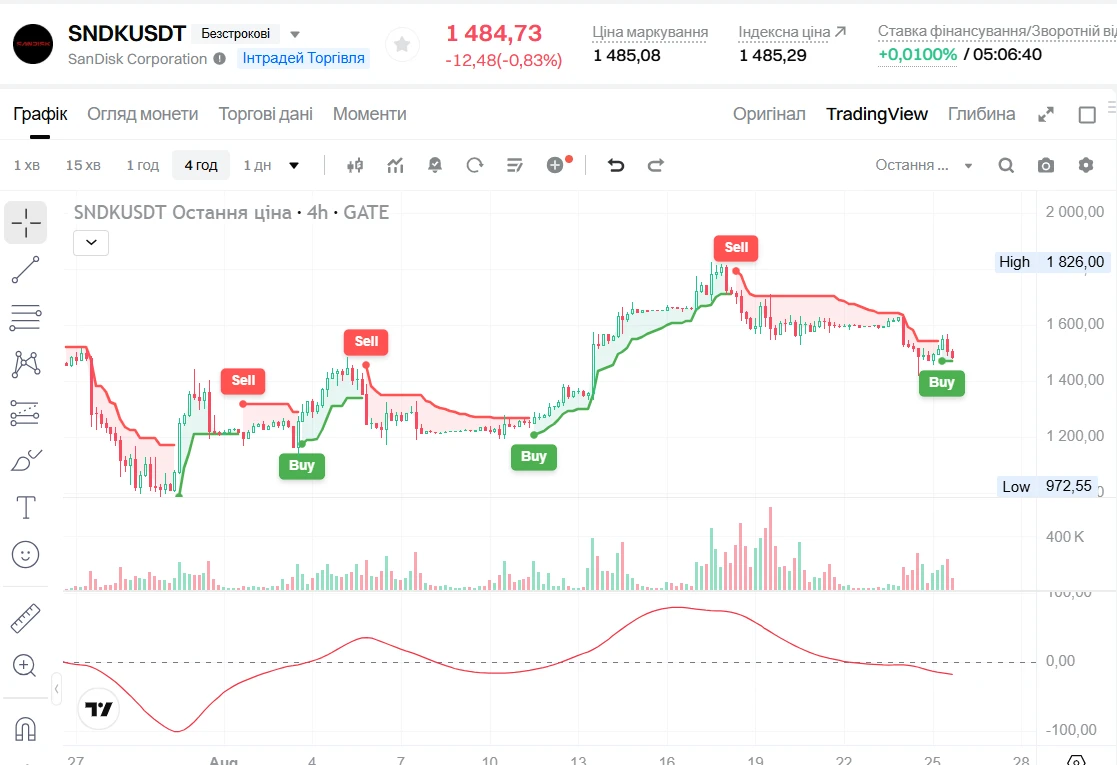Click the SanDisk info icon

(219, 58)
